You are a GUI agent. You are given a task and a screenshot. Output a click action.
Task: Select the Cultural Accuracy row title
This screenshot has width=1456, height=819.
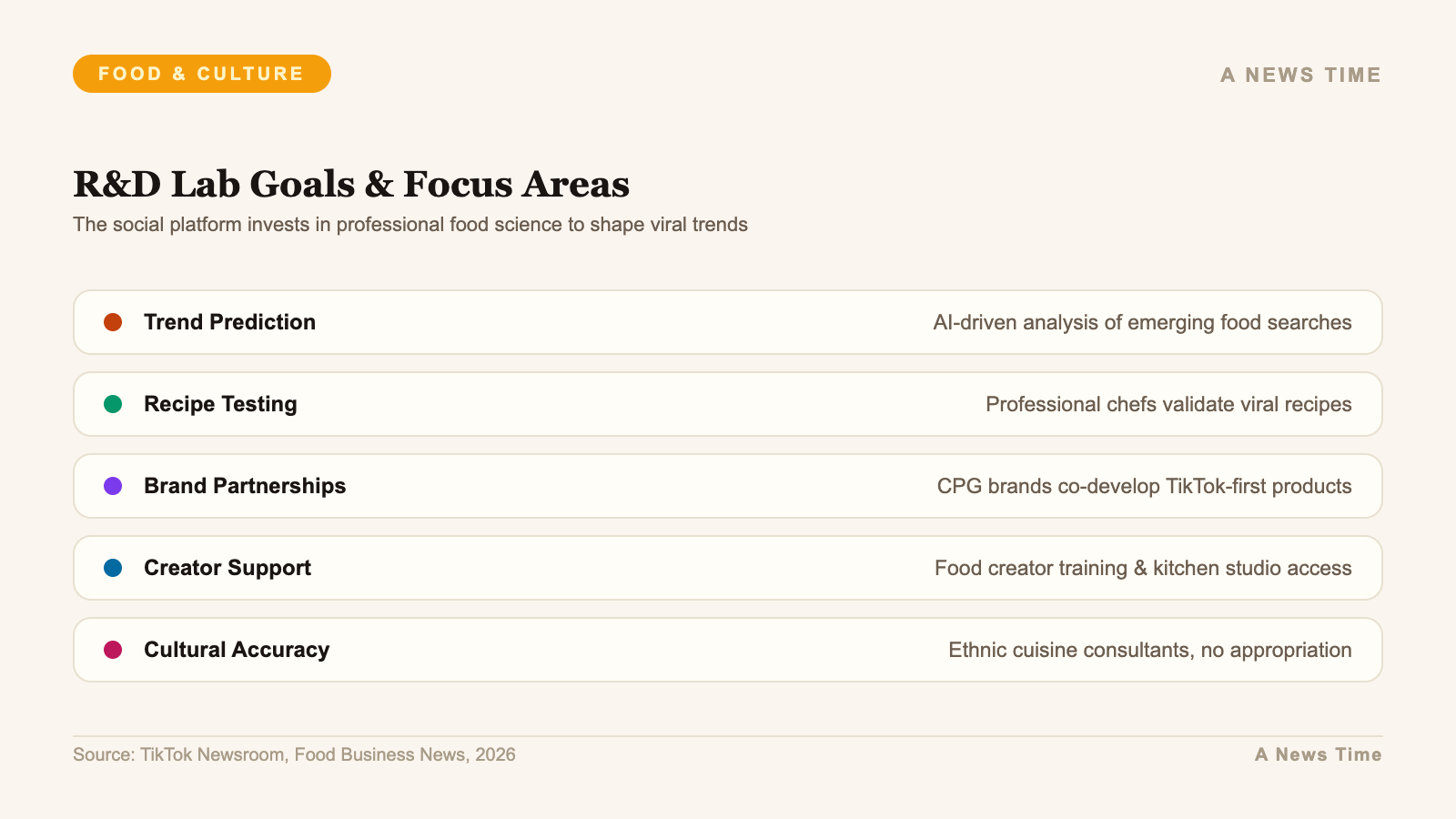237,650
